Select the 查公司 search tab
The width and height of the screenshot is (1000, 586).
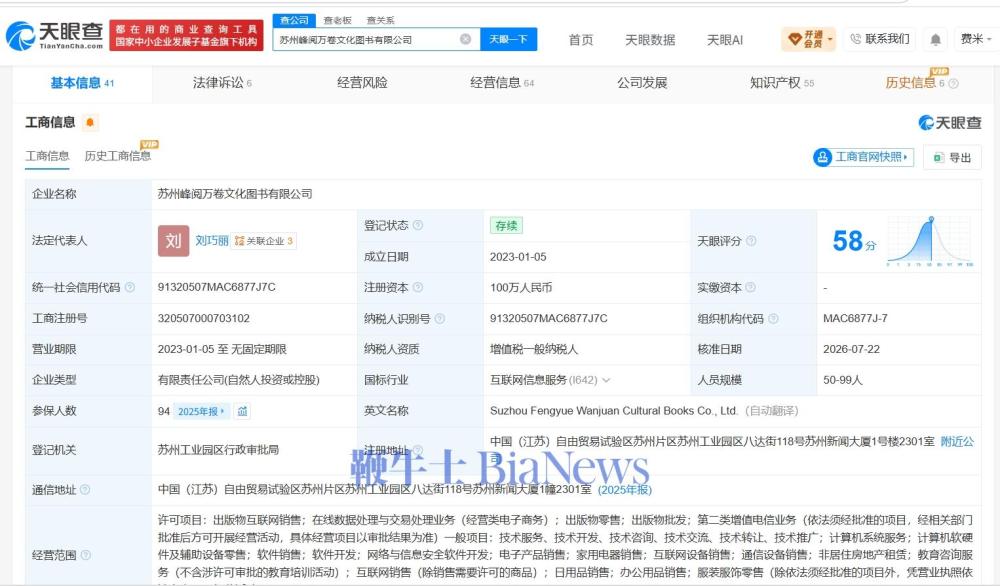pyautogui.click(x=294, y=20)
